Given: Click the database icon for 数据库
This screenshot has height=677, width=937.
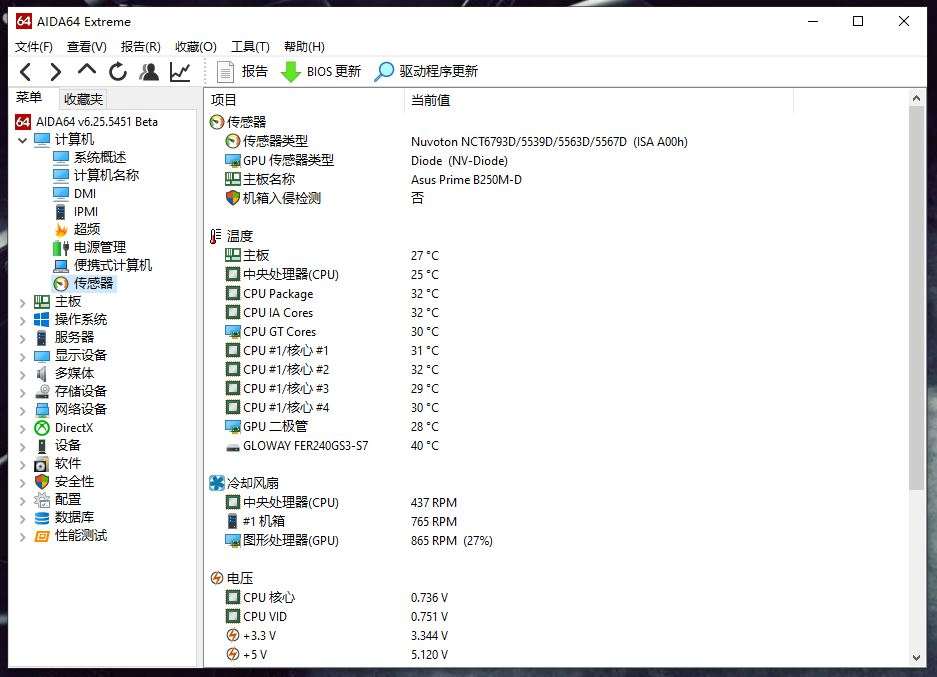Looking at the screenshot, I should click(x=42, y=517).
